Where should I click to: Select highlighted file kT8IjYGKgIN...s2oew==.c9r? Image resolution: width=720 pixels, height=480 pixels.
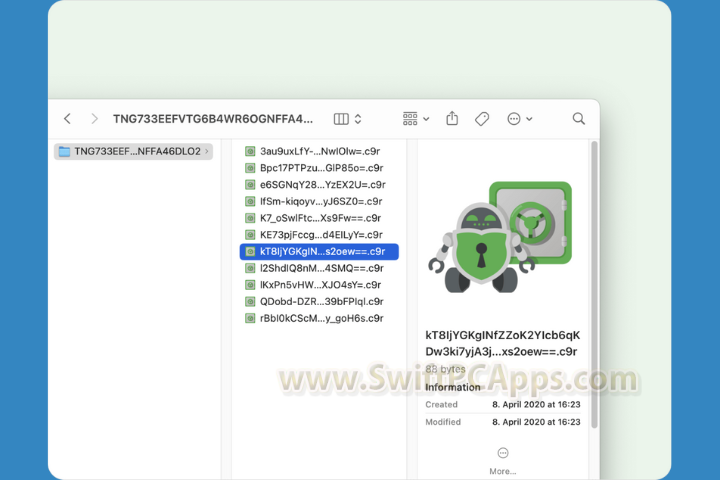click(319, 251)
